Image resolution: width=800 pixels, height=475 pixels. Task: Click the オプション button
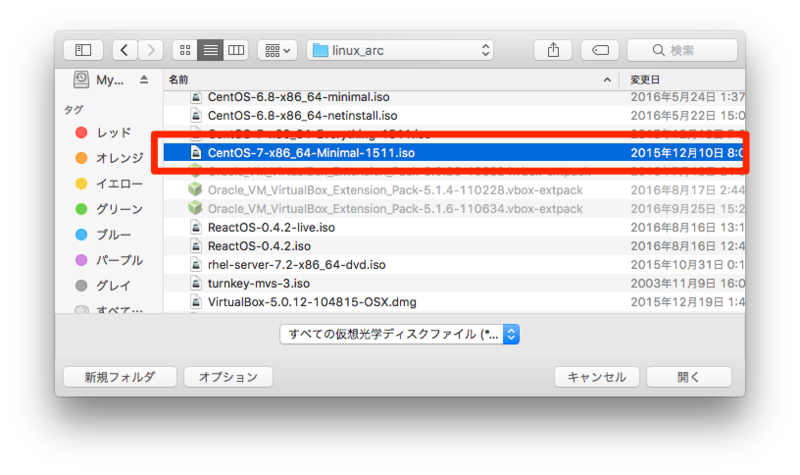coord(228,377)
